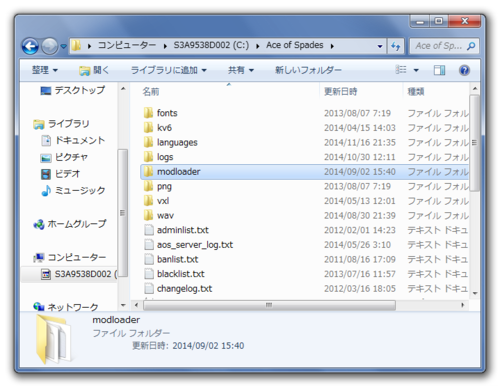
Task: Open ビデオ library
Action: click(x=60, y=174)
